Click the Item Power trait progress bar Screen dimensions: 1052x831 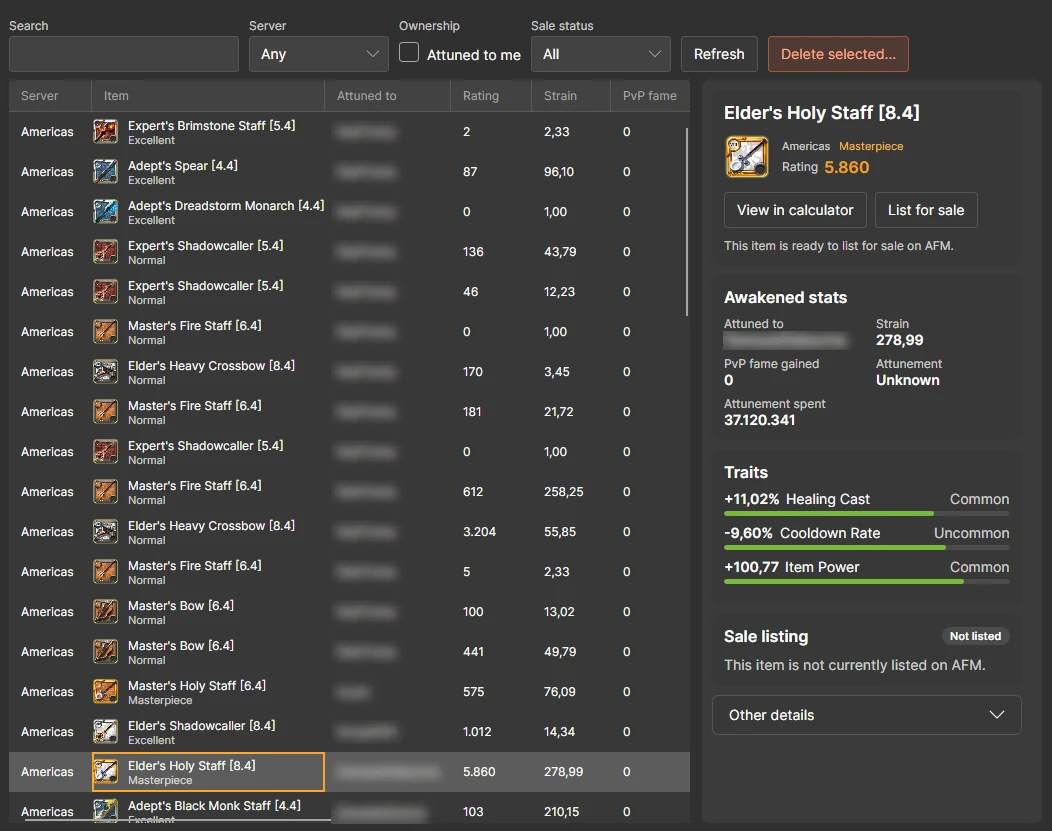867,581
